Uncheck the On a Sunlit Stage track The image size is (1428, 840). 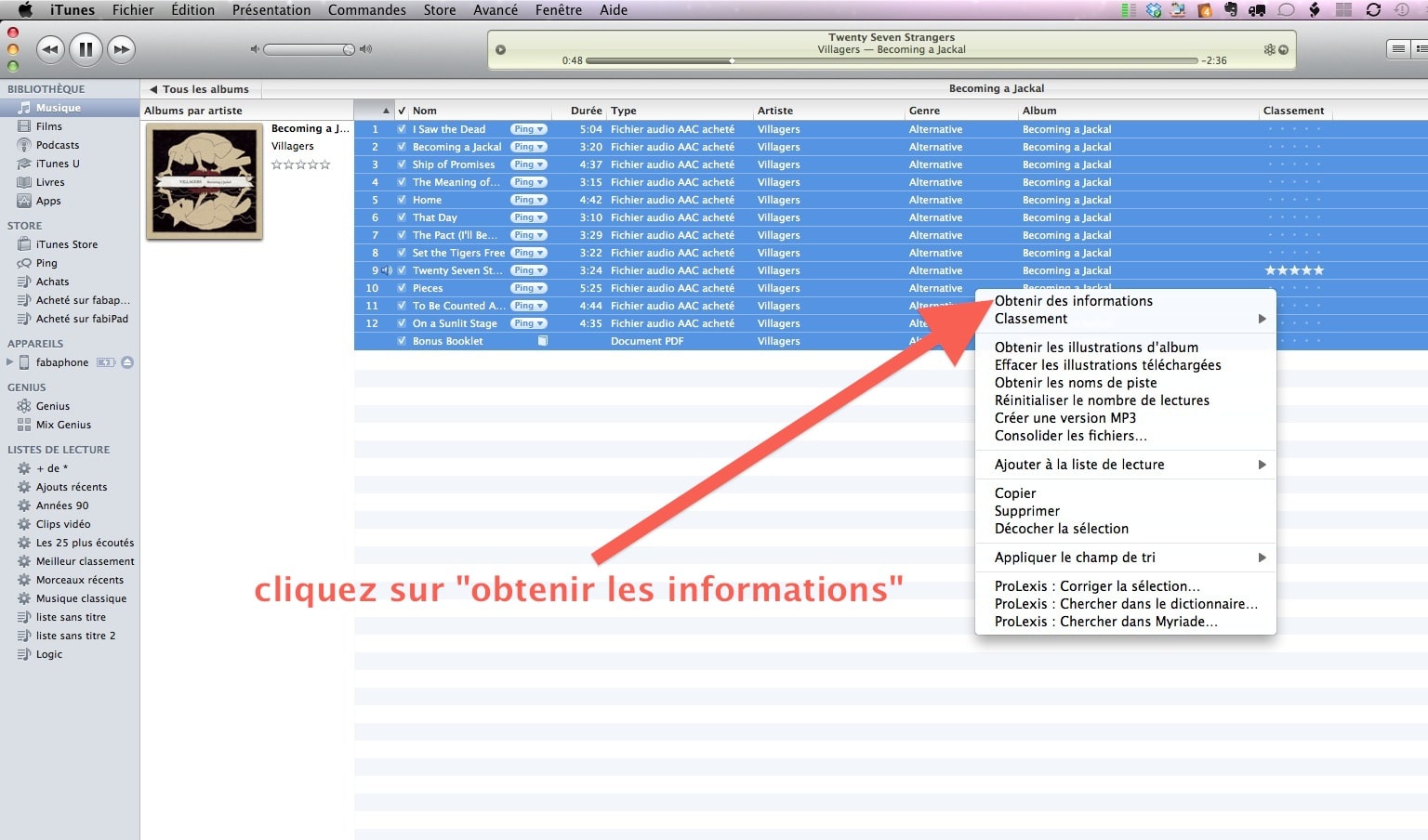[402, 323]
